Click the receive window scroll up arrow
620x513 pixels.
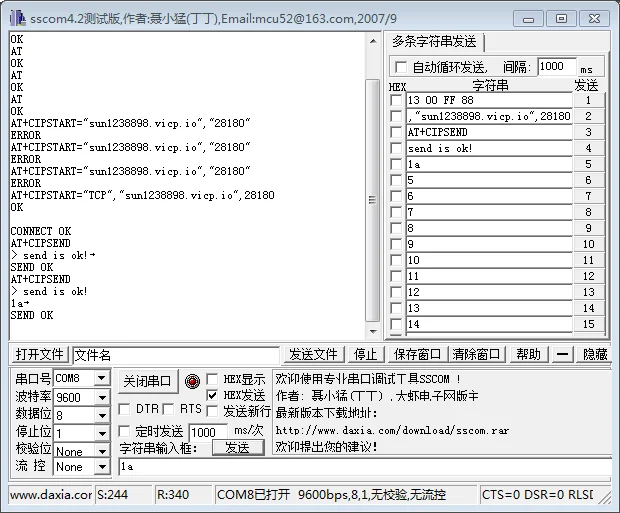(x=373, y=41)
